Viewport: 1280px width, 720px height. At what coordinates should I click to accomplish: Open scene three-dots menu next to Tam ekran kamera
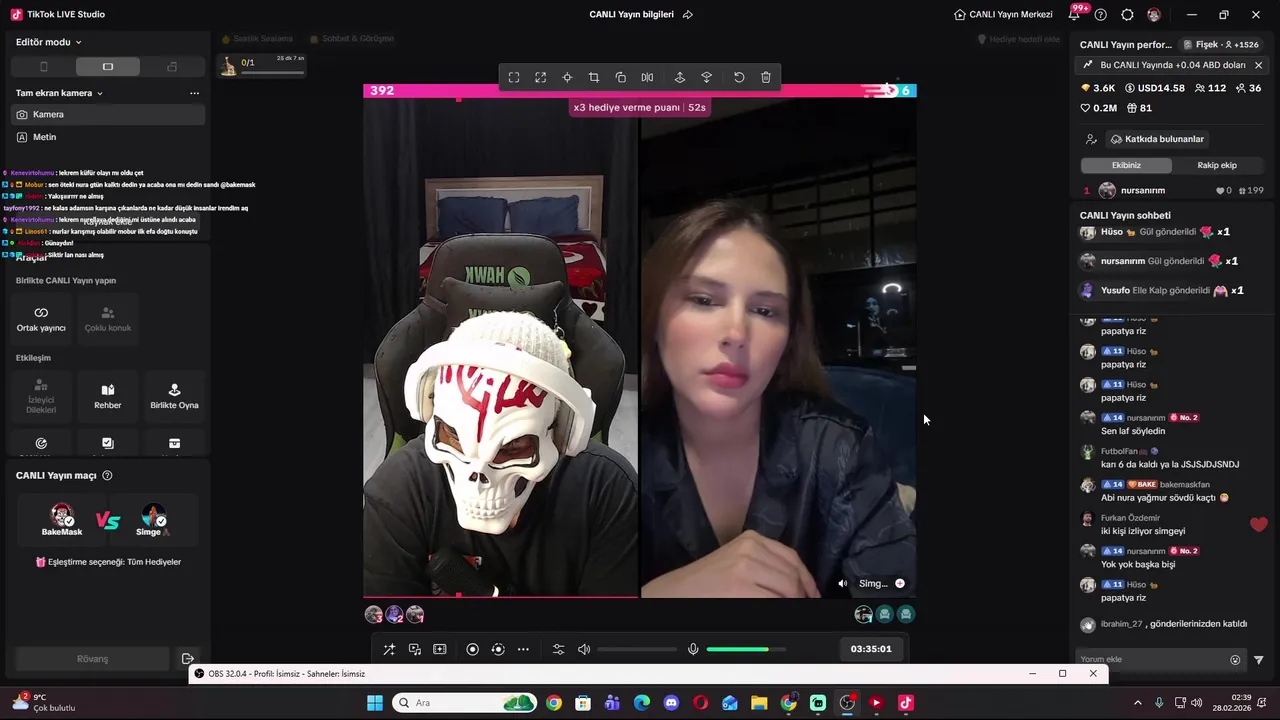click(x=194, y=93)
